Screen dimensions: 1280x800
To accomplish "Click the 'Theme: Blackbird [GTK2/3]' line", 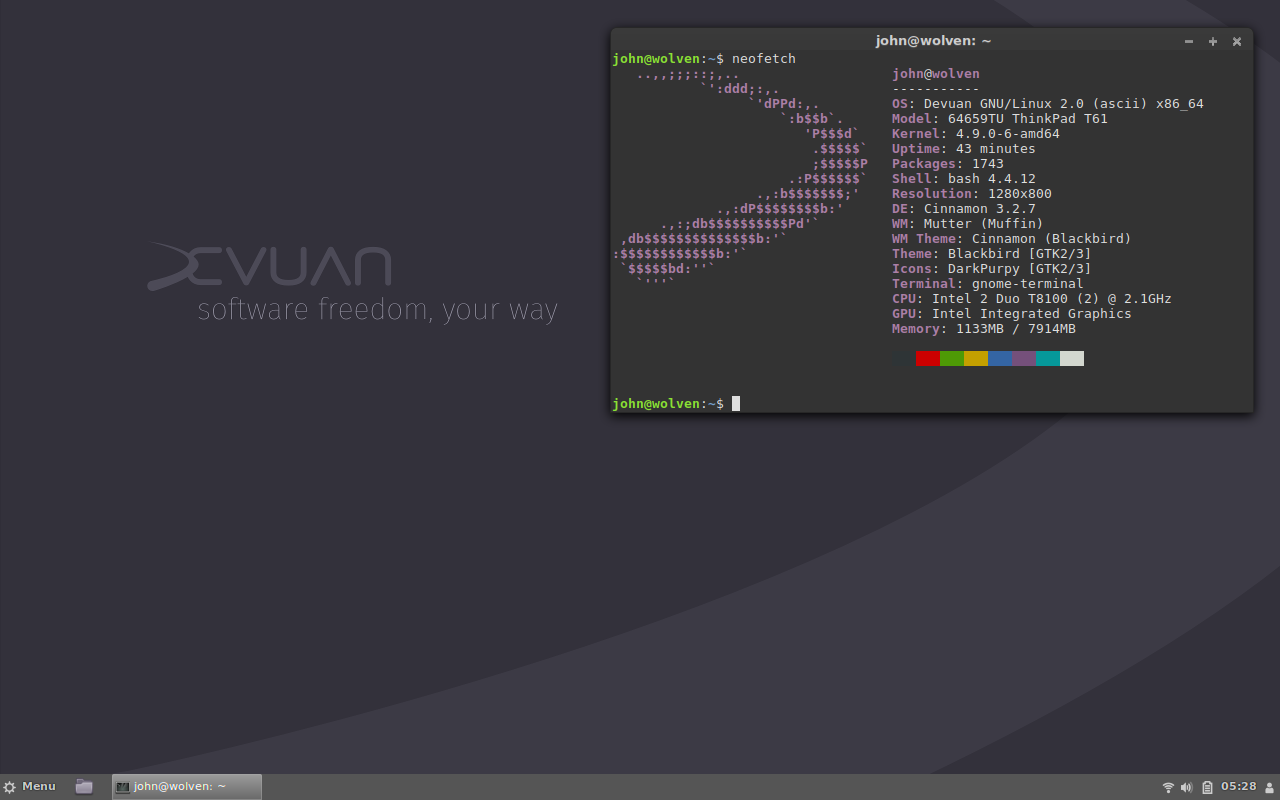I will pyautogui.click(x=992, y=254).
